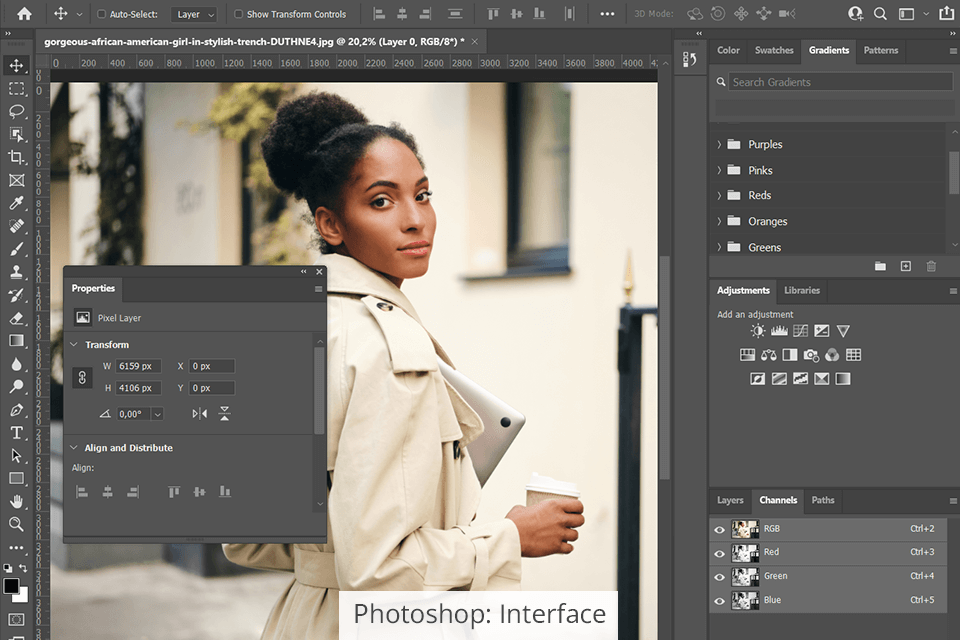Open the search icon in options bar
960x640 pixels.
(880, 13)
